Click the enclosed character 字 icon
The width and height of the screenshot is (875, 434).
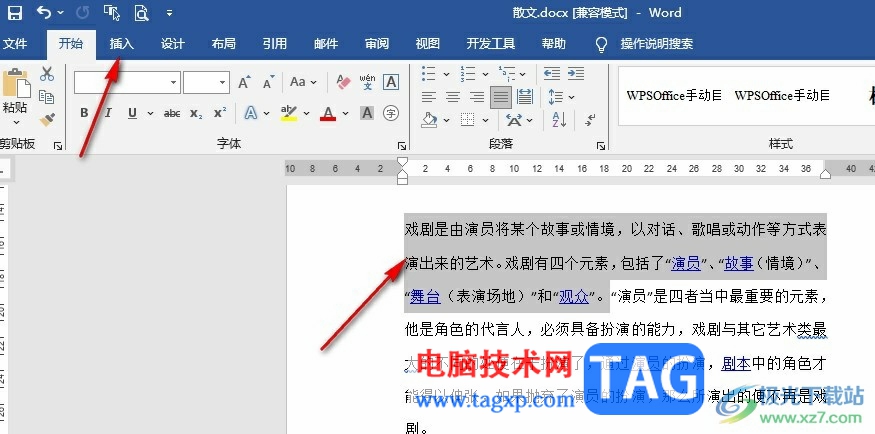(x=391, y=113)
